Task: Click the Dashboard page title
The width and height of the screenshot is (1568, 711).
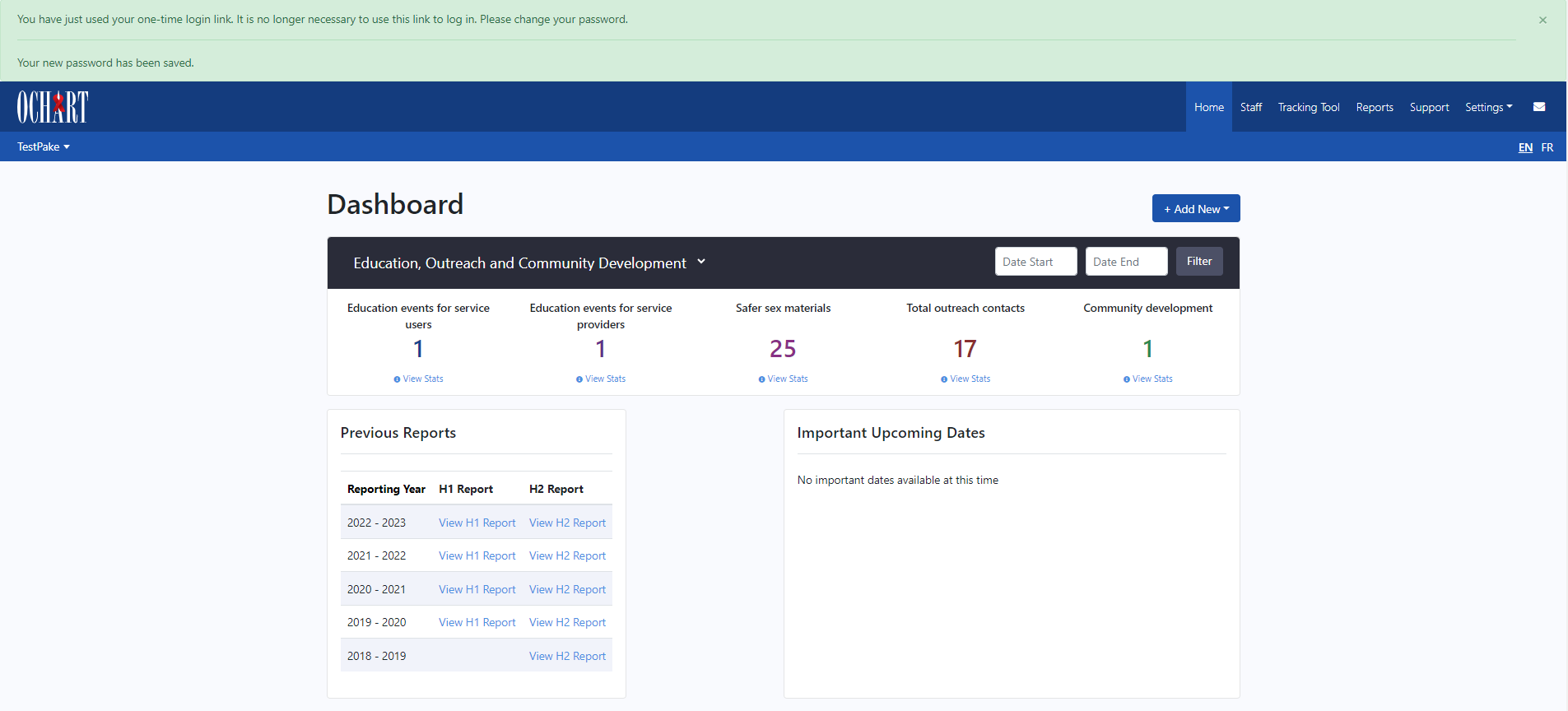Action: [395, 204]
